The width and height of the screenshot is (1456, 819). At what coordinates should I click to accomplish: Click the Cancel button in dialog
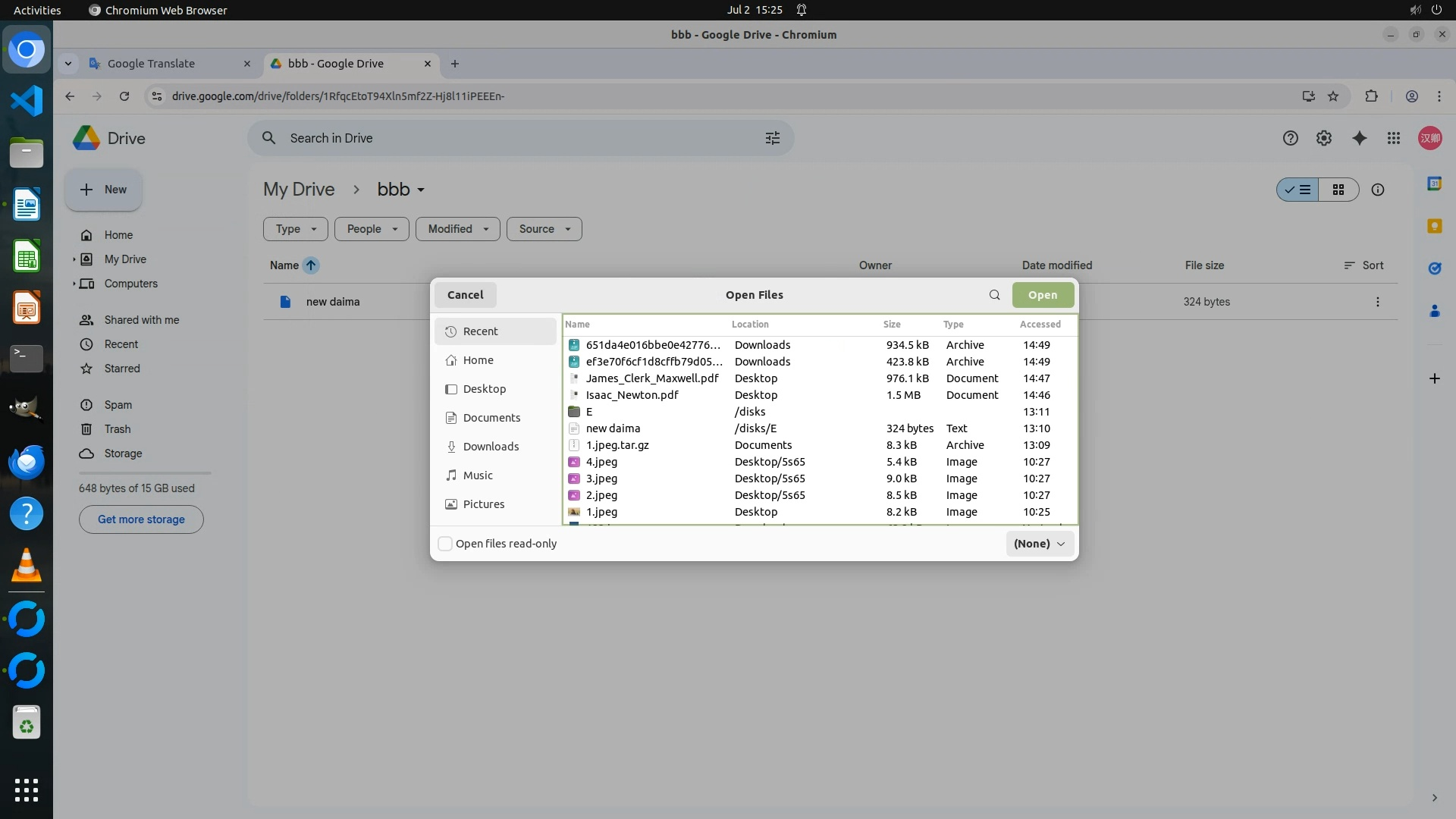[465, 295]
